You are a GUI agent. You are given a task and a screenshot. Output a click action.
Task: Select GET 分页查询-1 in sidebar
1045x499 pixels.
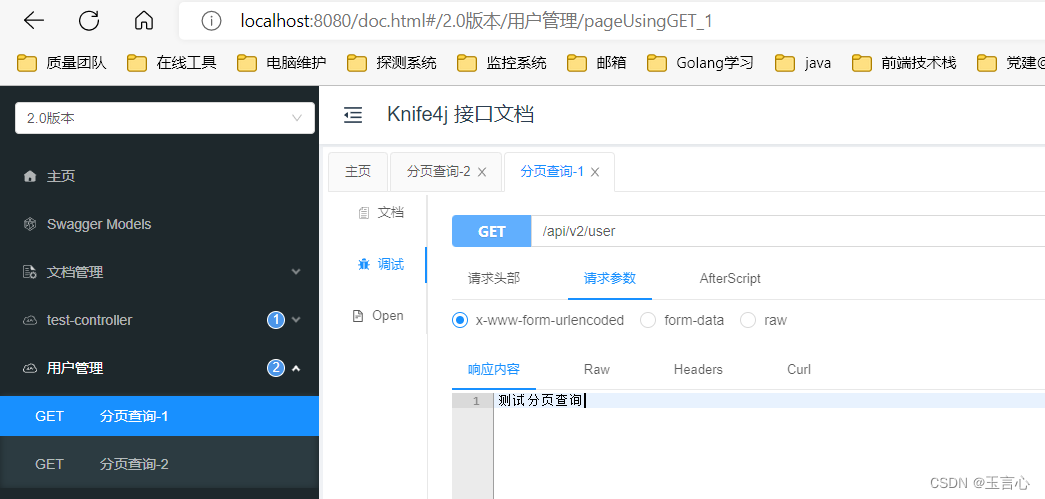coord(159,416)
